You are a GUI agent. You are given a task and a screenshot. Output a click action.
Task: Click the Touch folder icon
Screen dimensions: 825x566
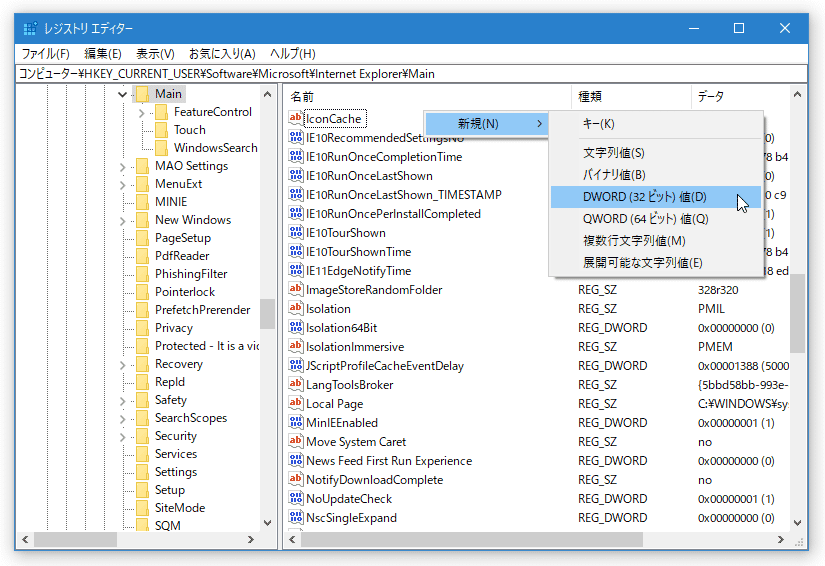(161, 129)
